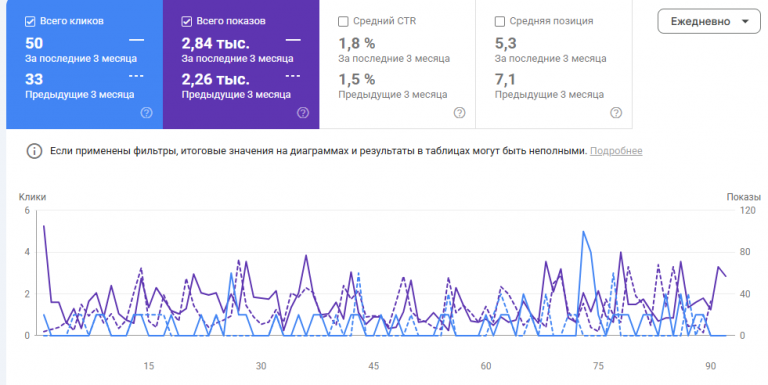Enable the Средняя позиция checkbox
768x385 pixels.
point(500,22)
